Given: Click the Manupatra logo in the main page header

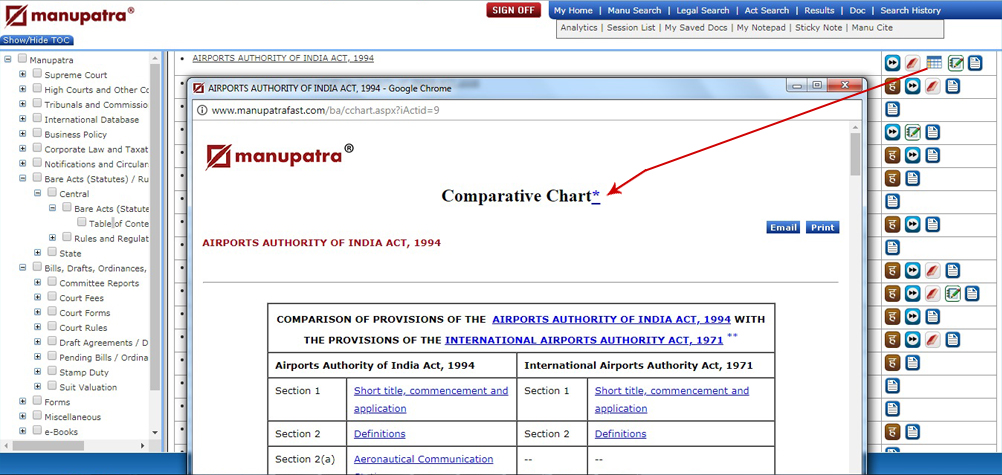Looking at the screenshot, I should 69,15.
